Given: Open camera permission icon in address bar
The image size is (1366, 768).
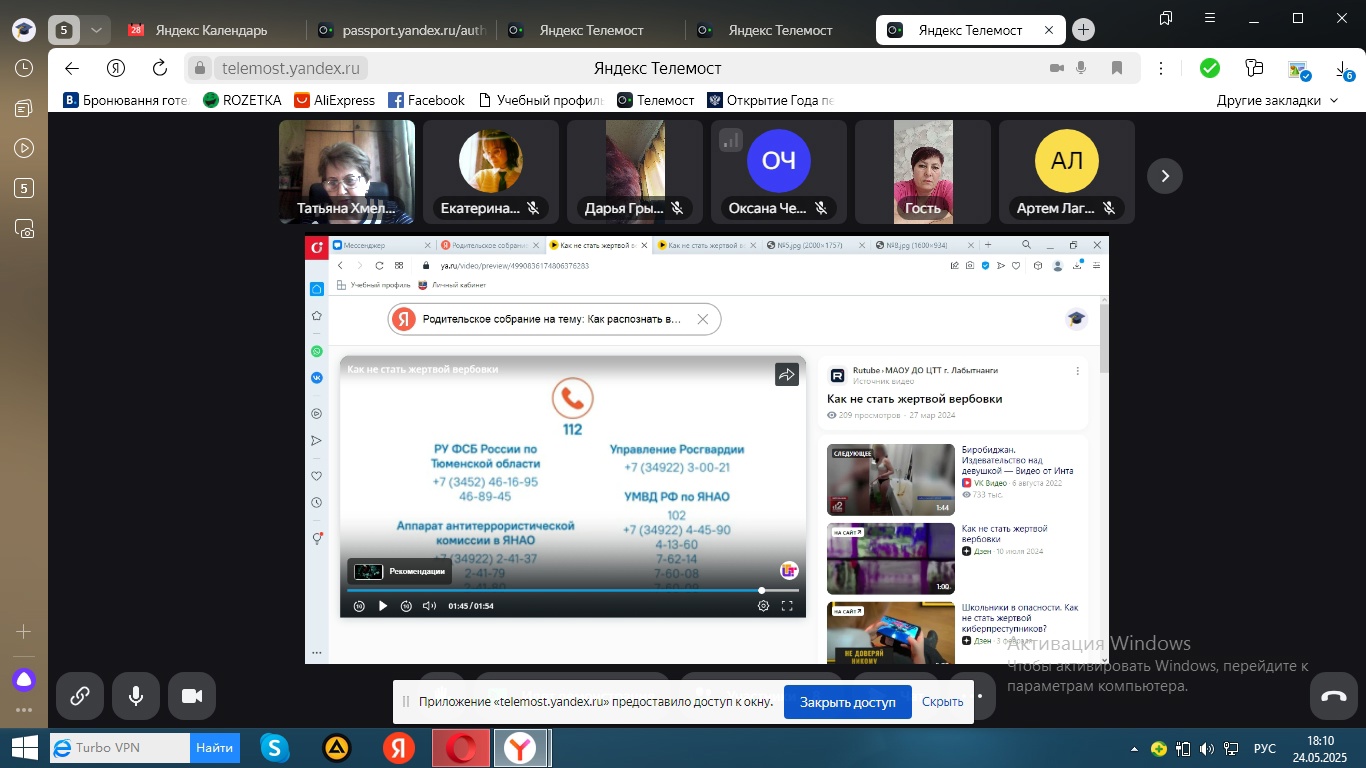Looking at the screenshot, I should (1057, 68).
